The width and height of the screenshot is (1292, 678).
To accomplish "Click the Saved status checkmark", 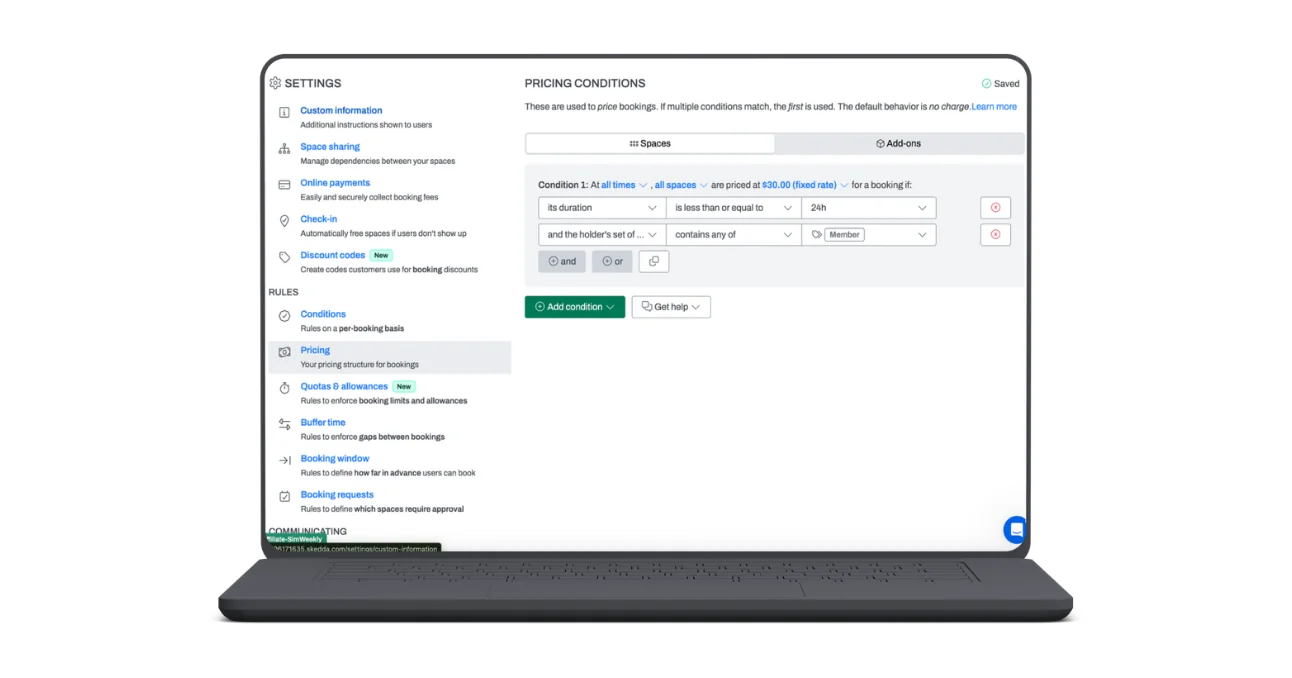I will [986, 84].
